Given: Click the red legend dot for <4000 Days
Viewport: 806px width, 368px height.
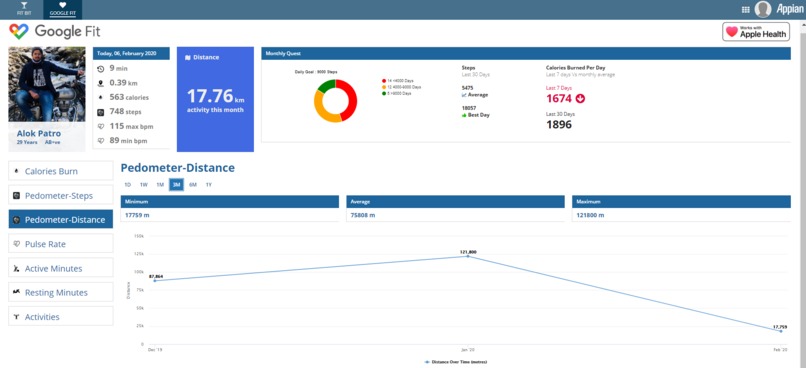Looking at the screenshot, I should 384,81.
